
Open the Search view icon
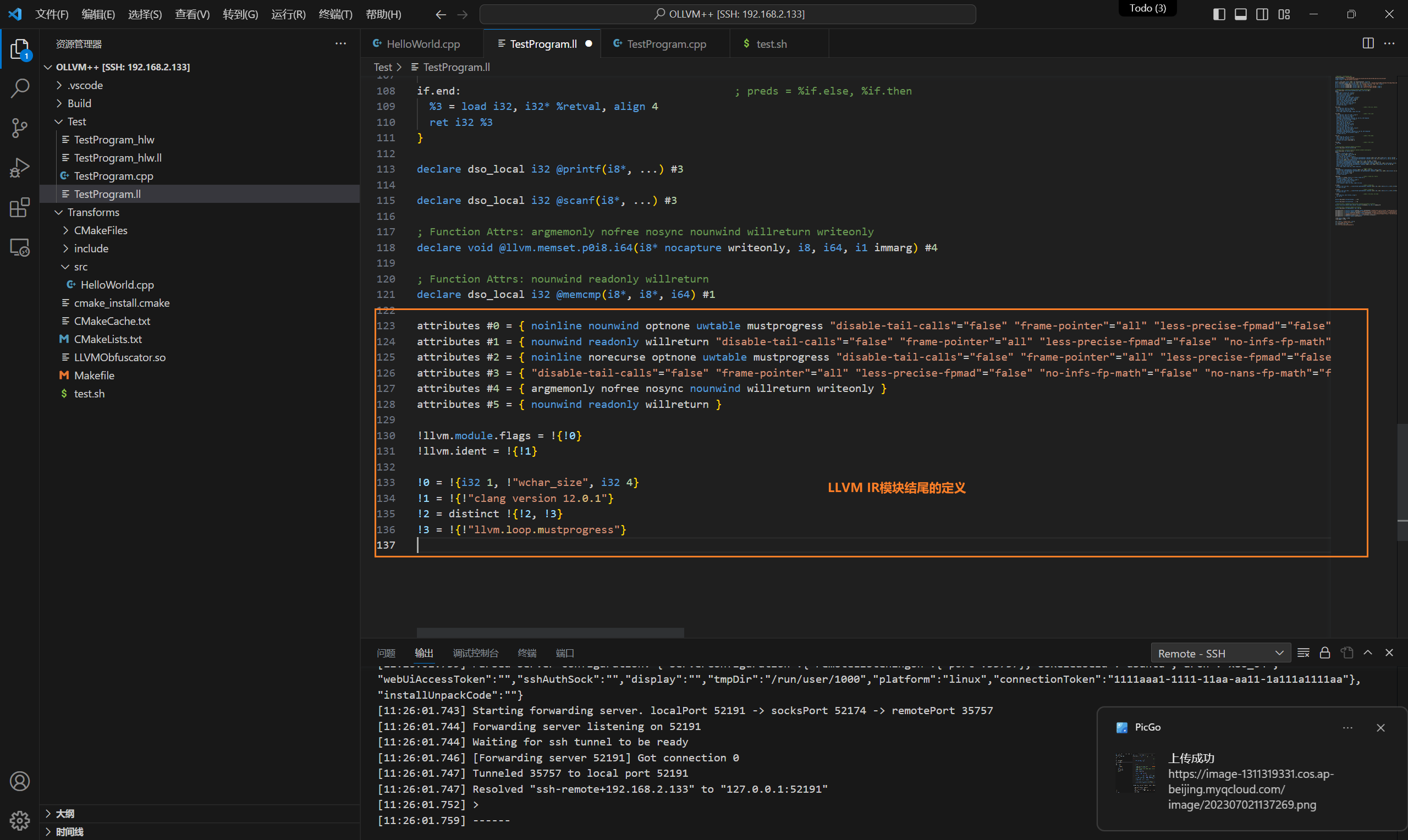tap(20, 89)
